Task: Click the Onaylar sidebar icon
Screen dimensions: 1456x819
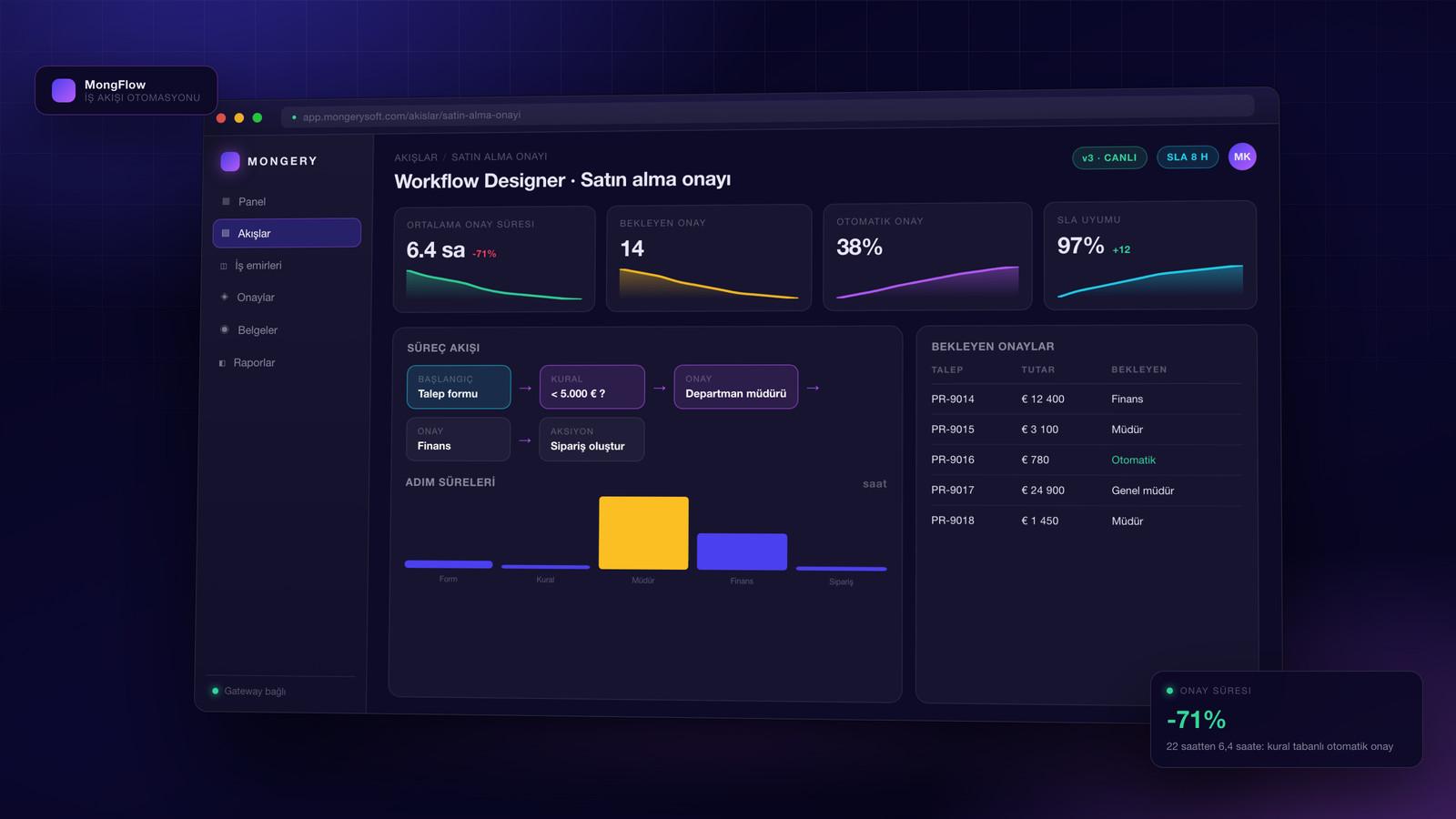Action: coord(225,297)
